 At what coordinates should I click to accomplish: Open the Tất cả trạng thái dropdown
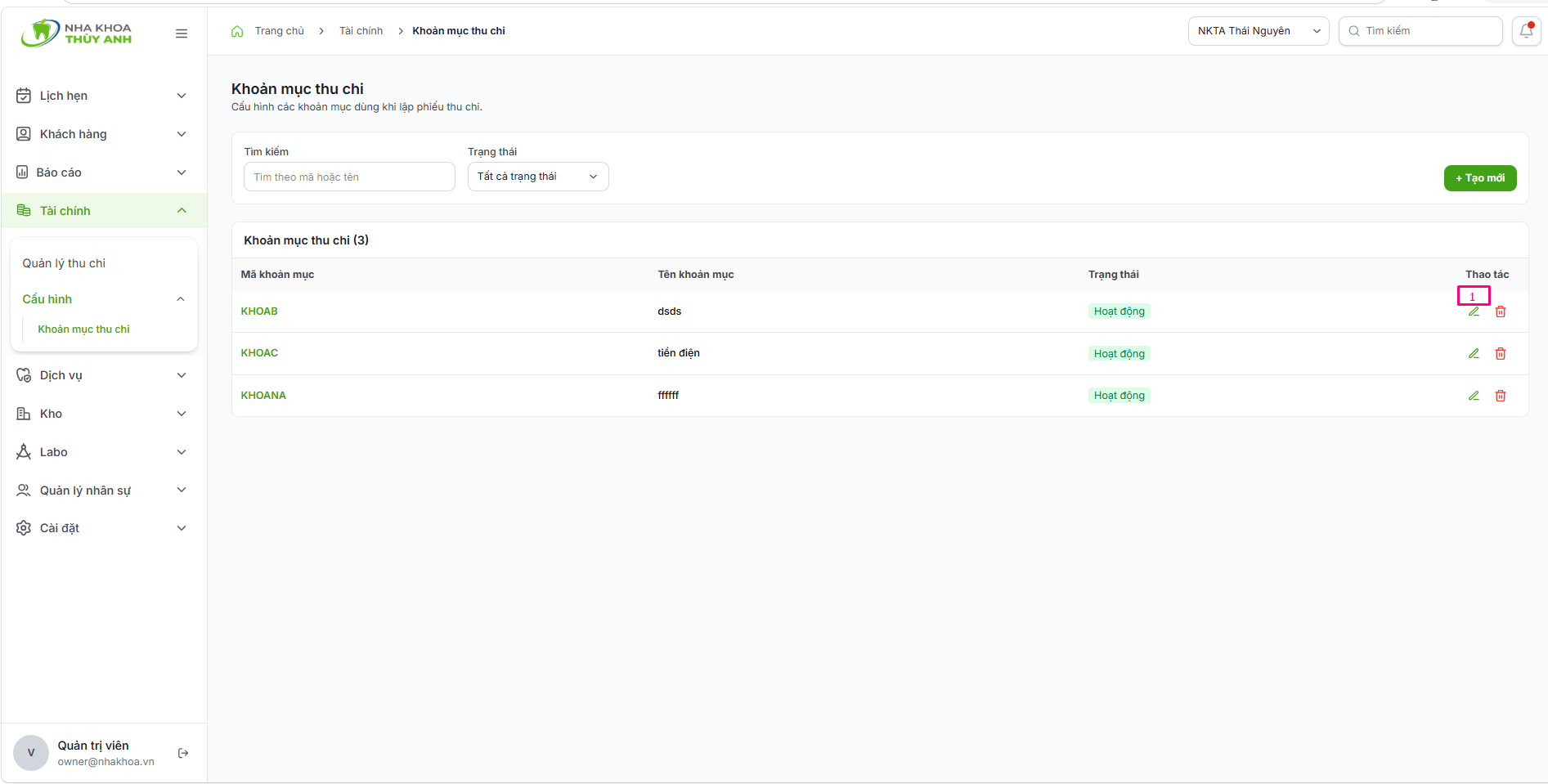coord(538,177)
